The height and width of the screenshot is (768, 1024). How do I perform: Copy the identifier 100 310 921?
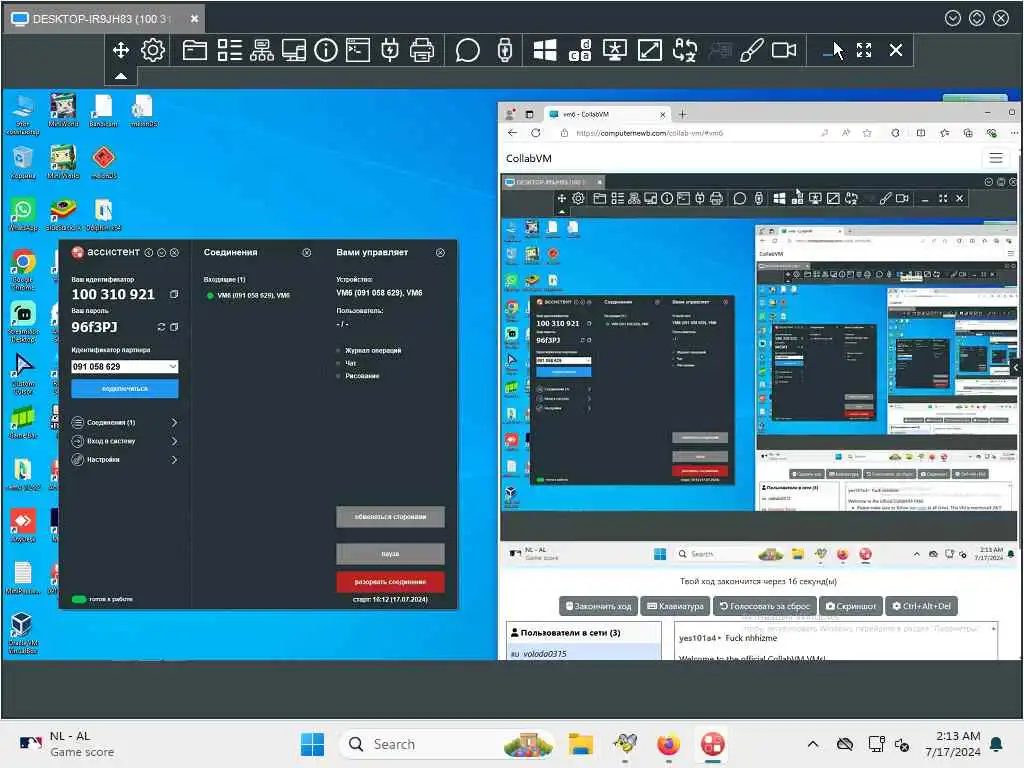(x=174, y=295)
